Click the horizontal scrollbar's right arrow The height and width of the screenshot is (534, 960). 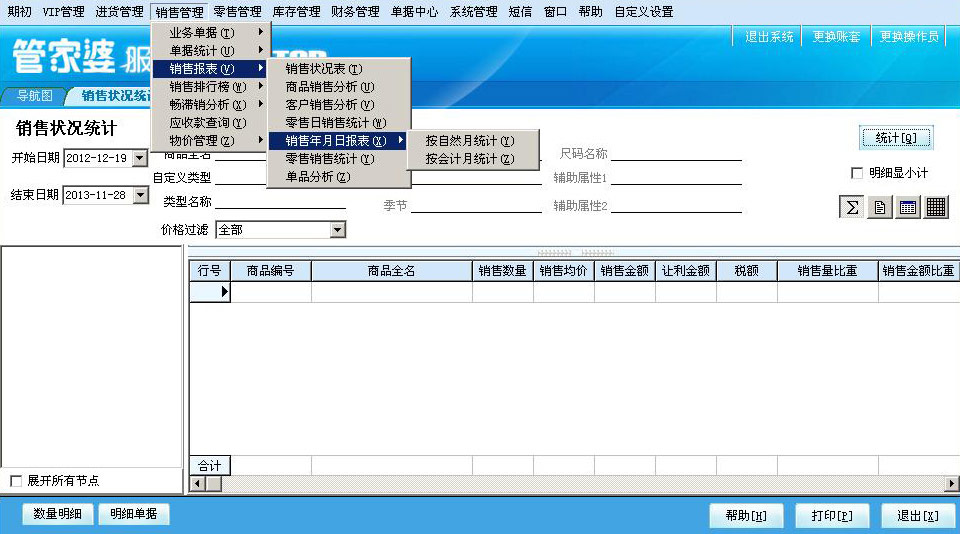pos(952,484)
